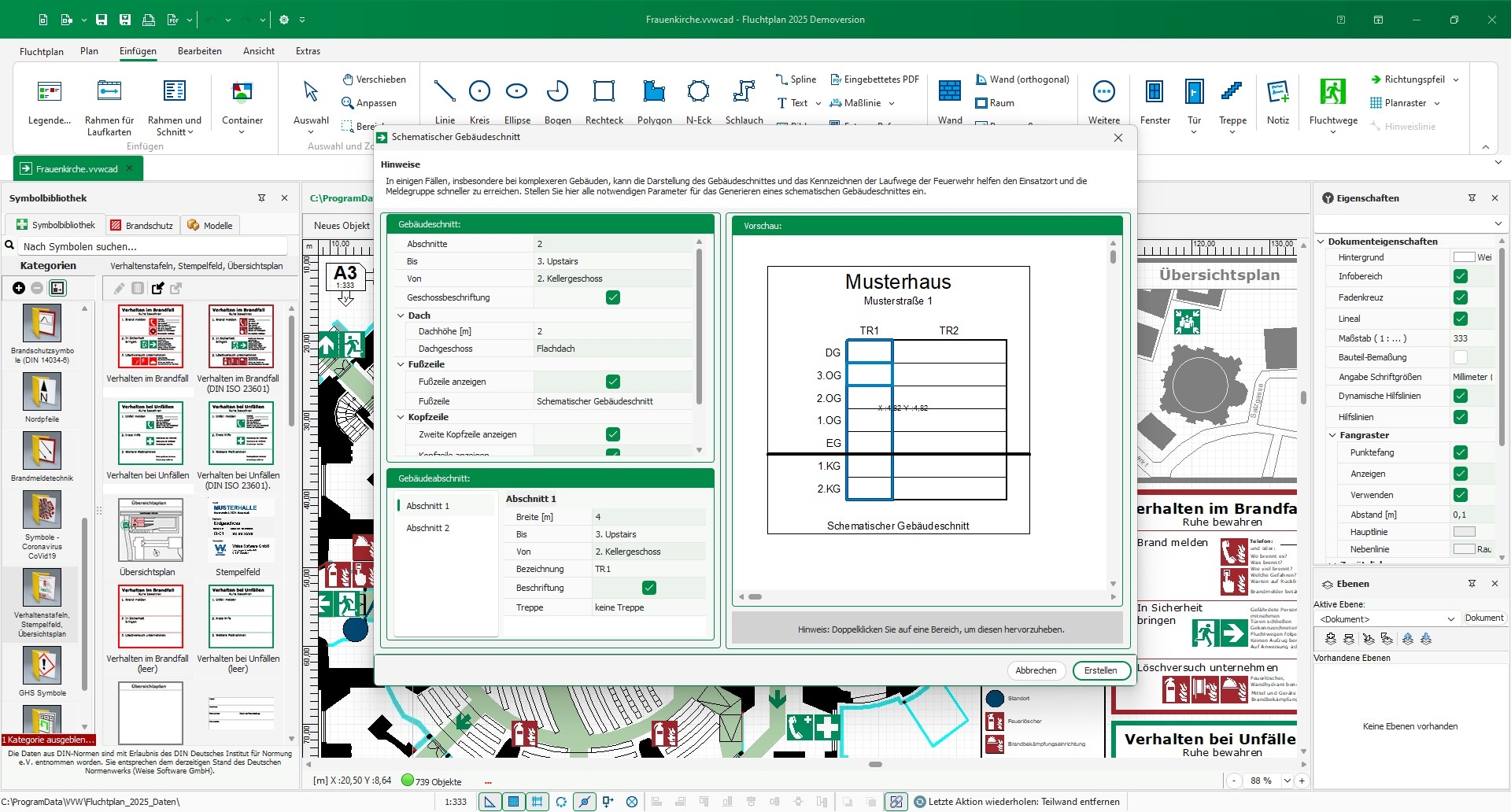
Task: Click the Hintergrund color swatch
Action: click(x=1464, y=257)
